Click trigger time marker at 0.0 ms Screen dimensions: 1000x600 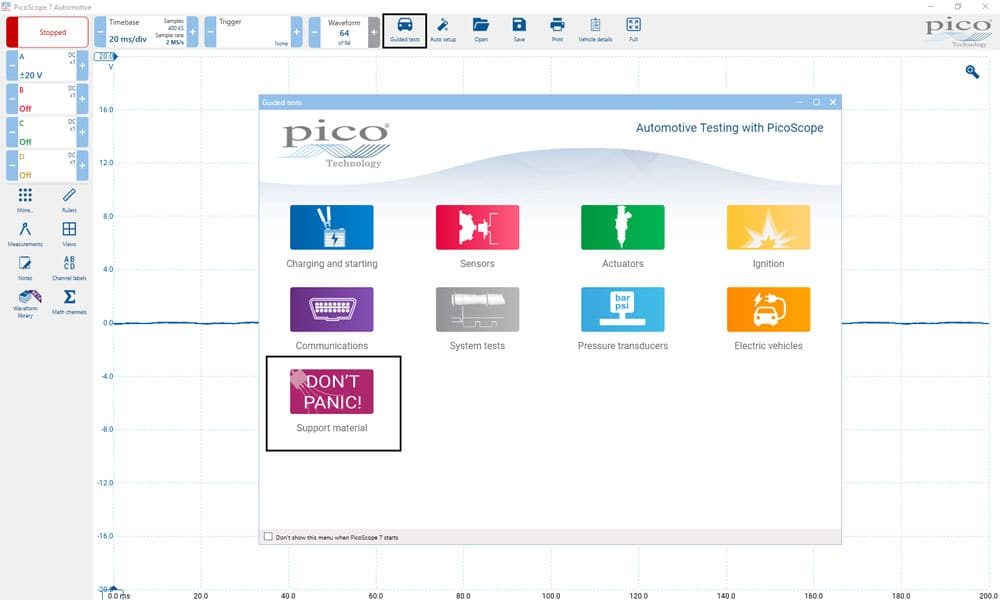click(x=114, y=590)
